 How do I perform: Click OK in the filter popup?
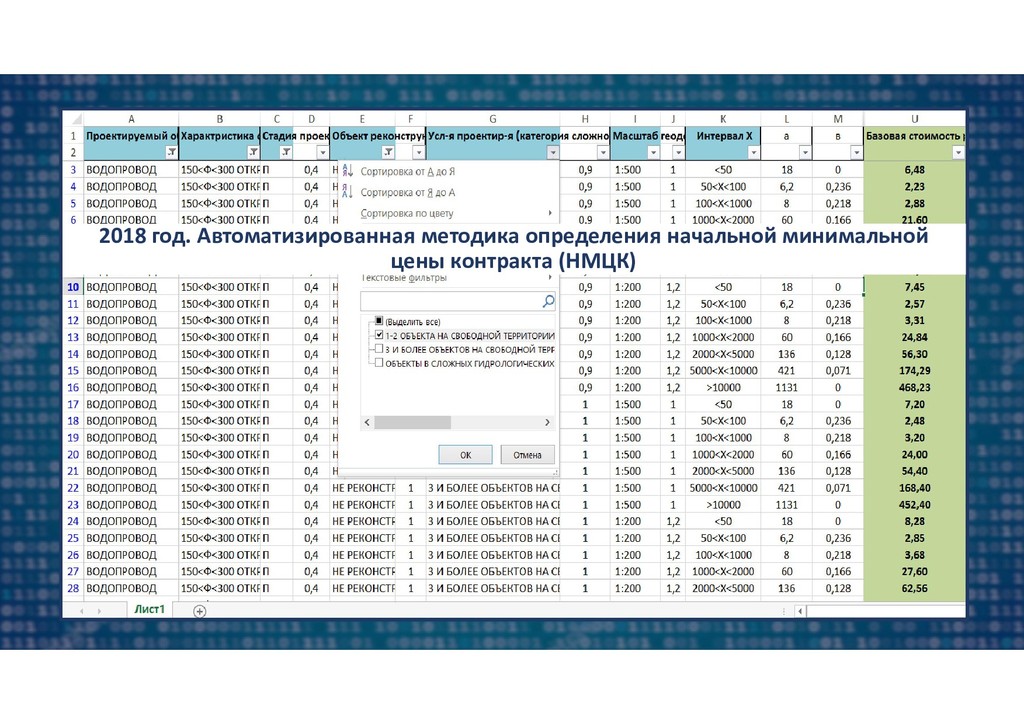pos(465,455)
